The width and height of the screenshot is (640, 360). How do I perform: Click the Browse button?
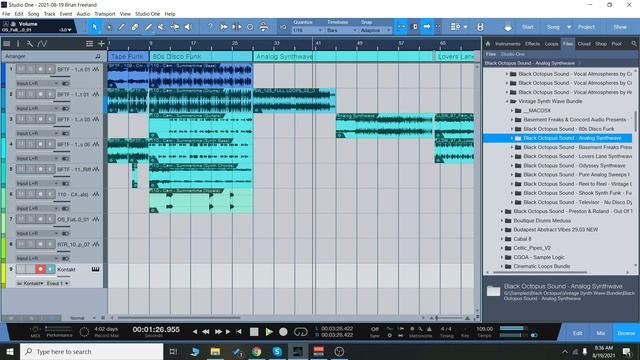[626, 333]
